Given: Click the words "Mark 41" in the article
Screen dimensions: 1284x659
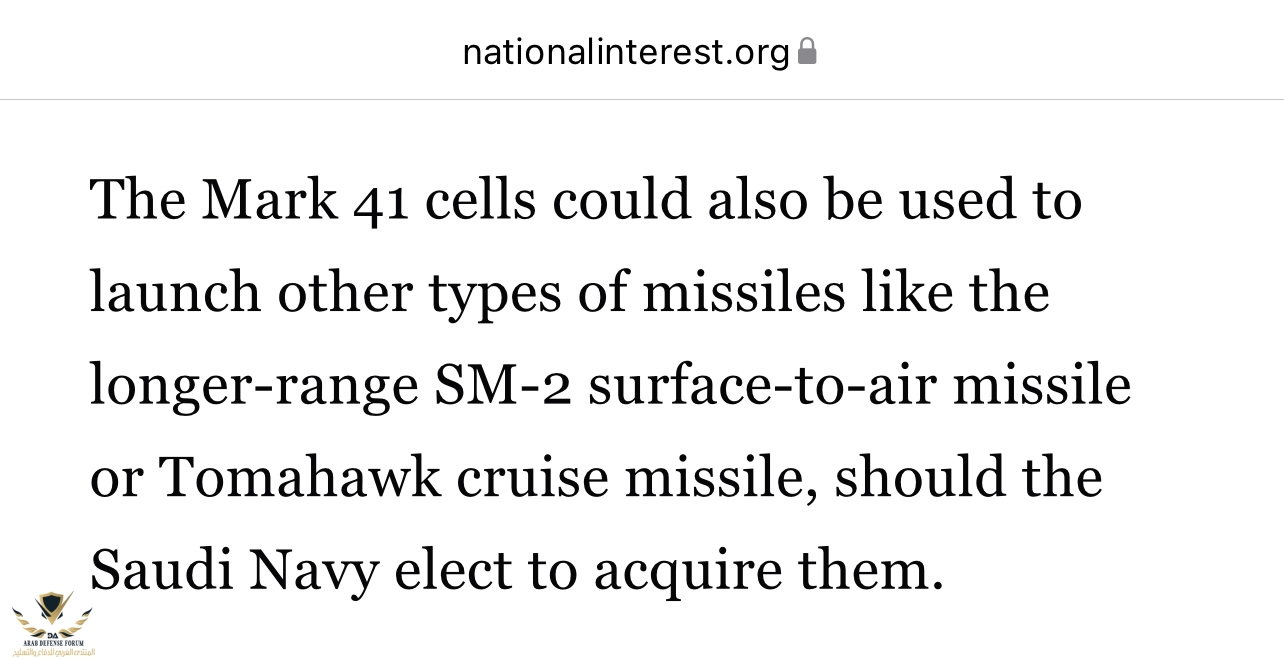Looking at the screenshot, I should [x=305, y=199].
